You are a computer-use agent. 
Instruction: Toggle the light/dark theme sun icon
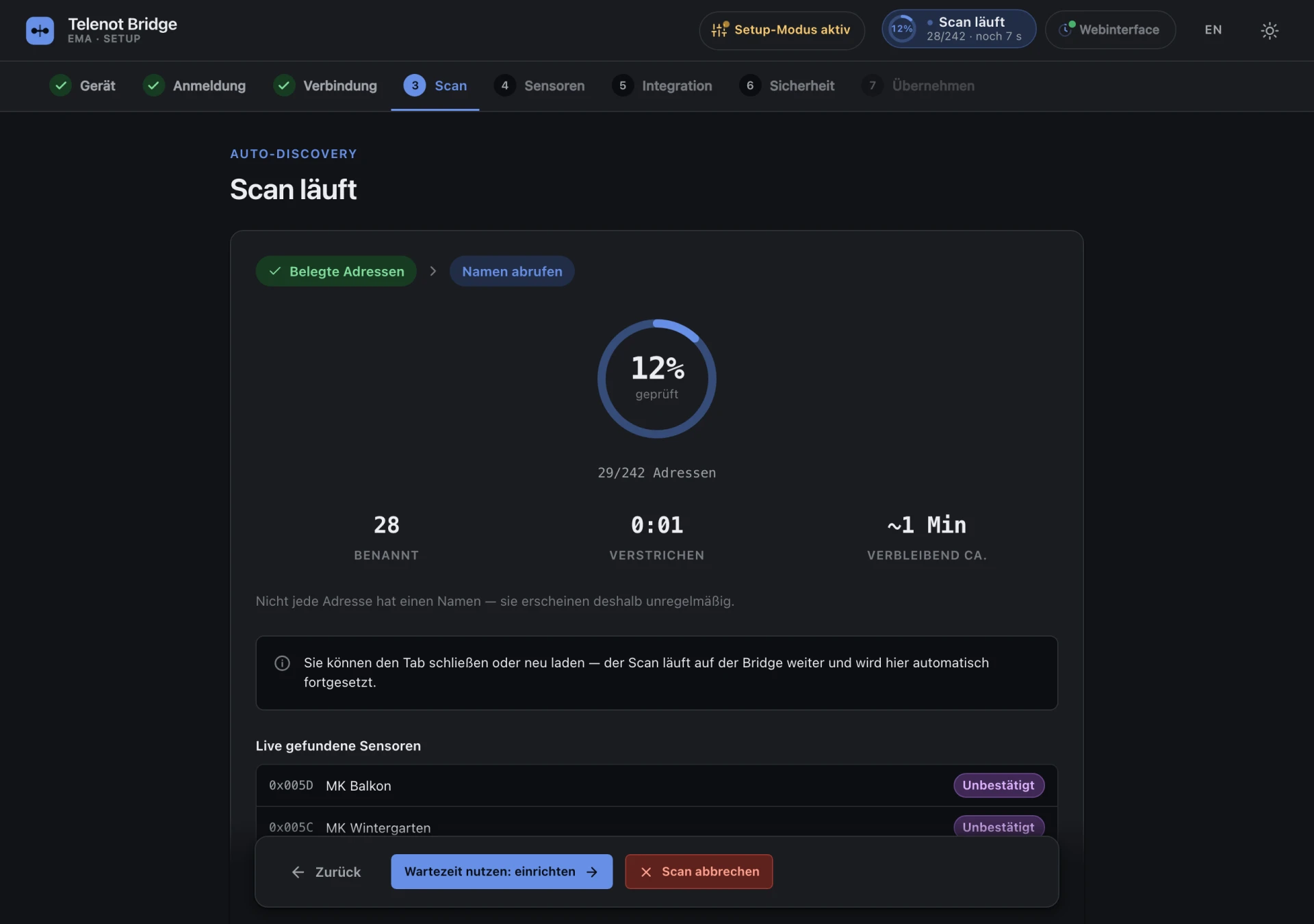pyautogui.click(x=1270, y=30)
